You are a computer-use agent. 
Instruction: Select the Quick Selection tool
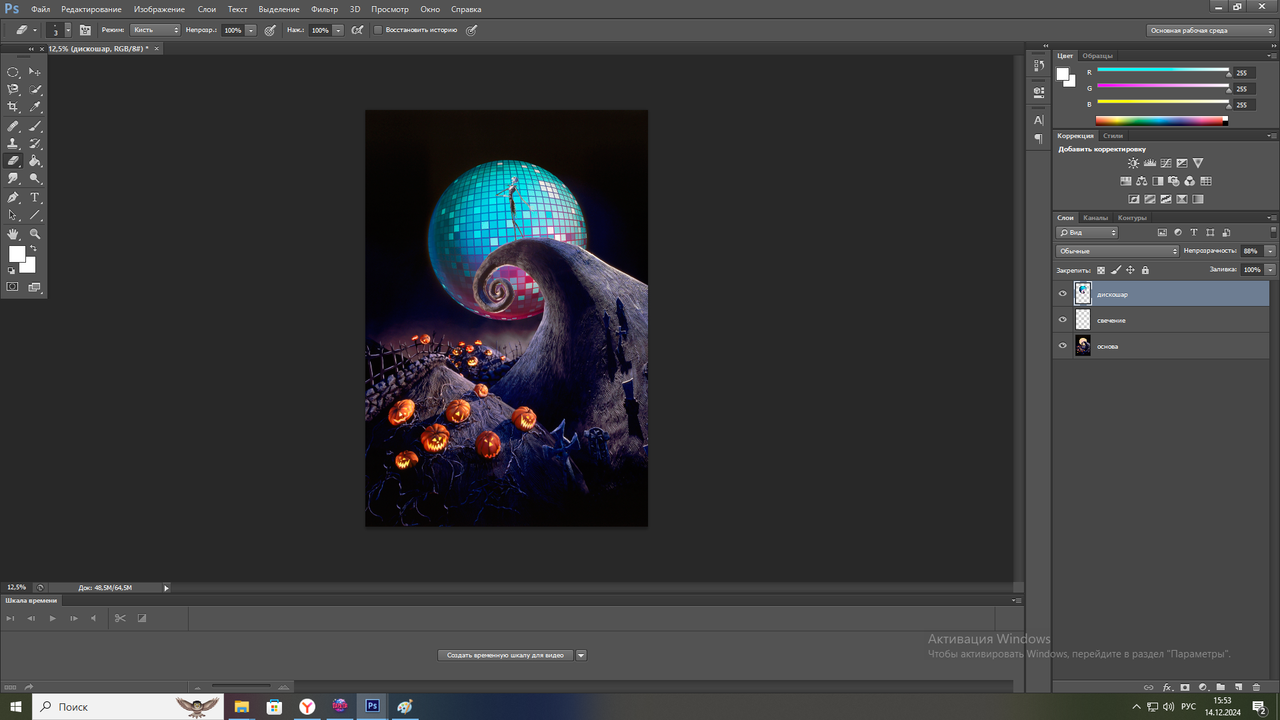(x=35, y=90)
